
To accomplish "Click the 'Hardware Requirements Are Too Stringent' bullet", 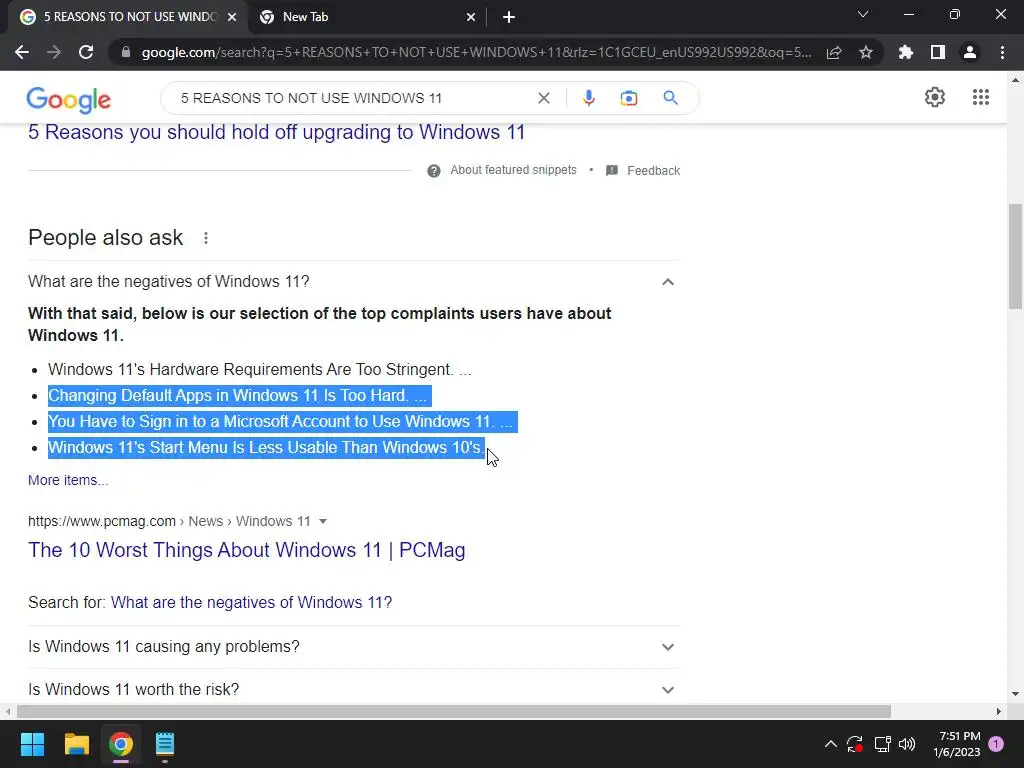I will pos(259,370).
